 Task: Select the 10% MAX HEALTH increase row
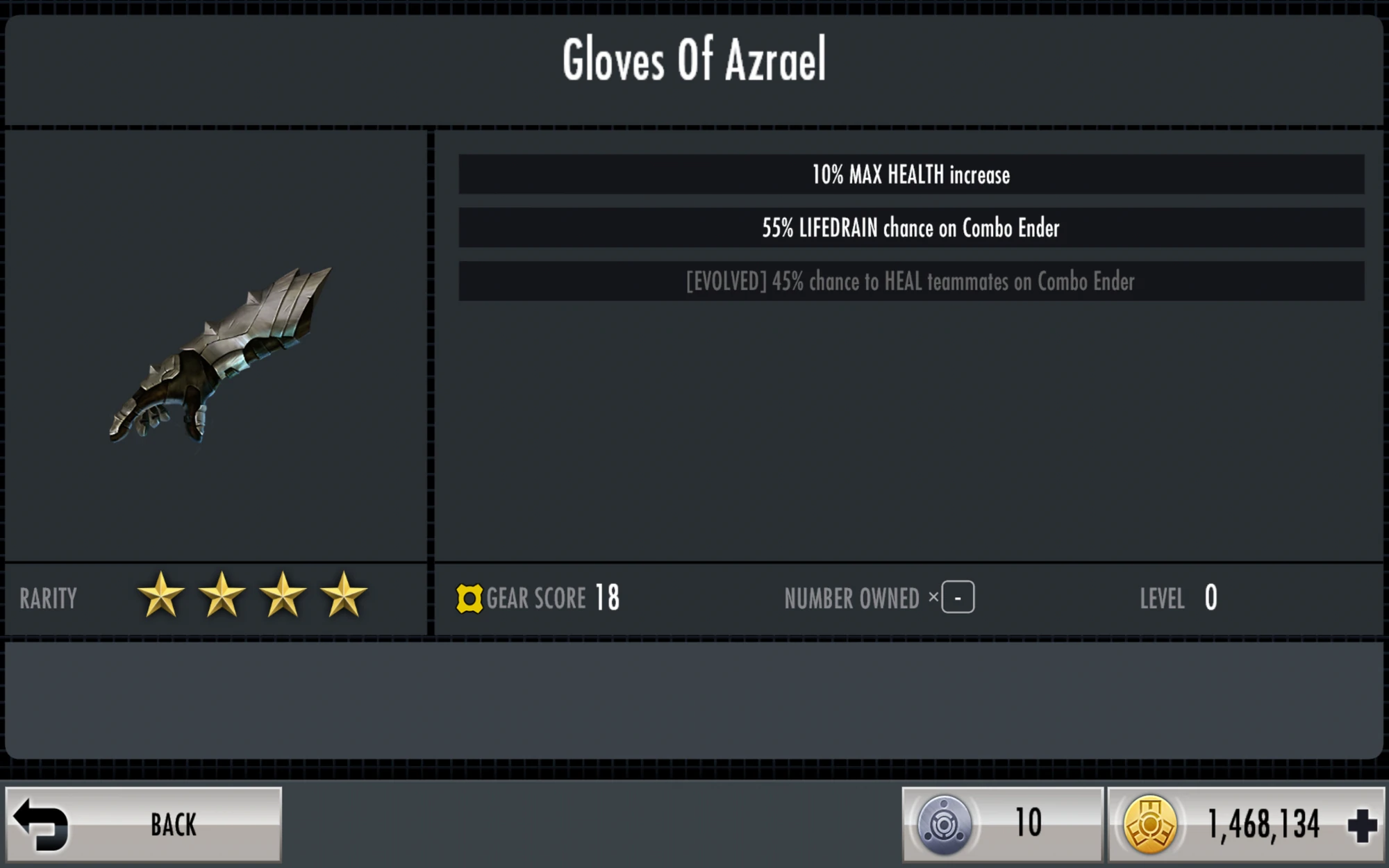[911, 174]
